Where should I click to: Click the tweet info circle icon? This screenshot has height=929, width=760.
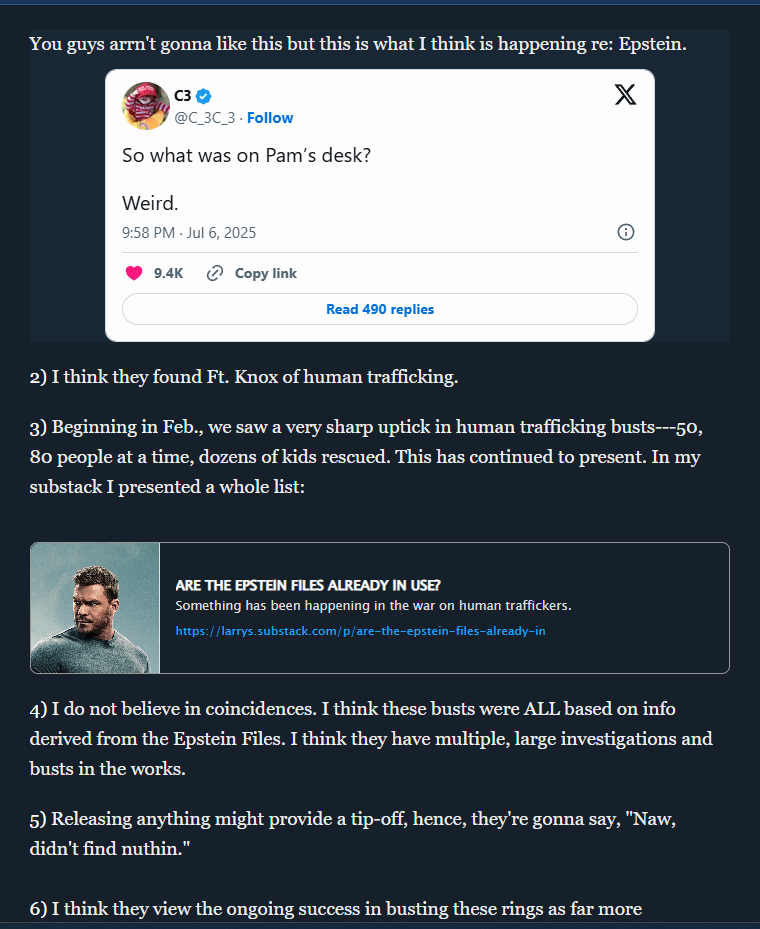coord(626,232)
